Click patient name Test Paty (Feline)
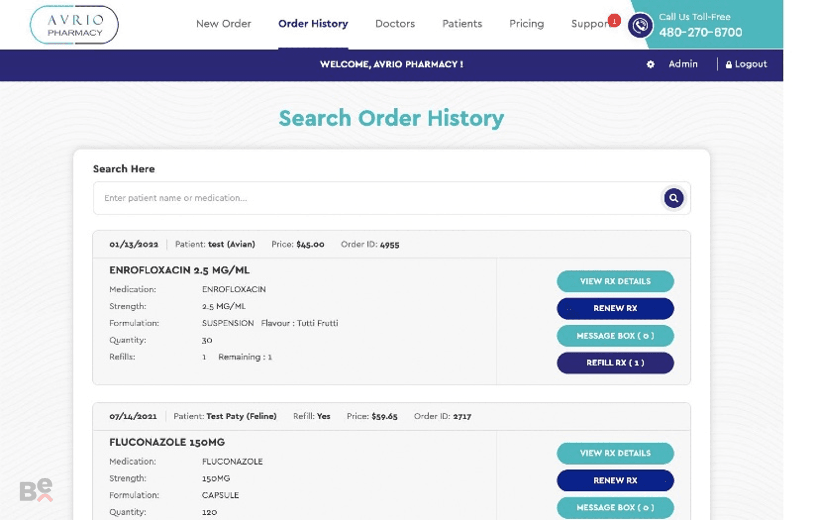Image resolution: width=817 pixels, height=520 pixels. tap(241, 416)
